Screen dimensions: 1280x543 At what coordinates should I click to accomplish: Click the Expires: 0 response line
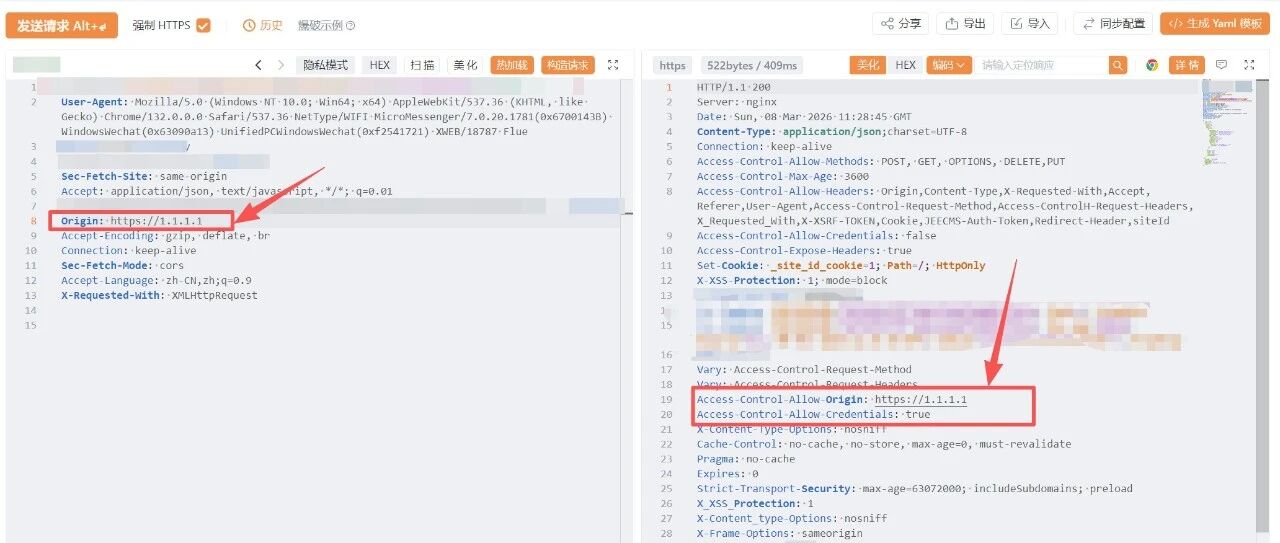728,474
